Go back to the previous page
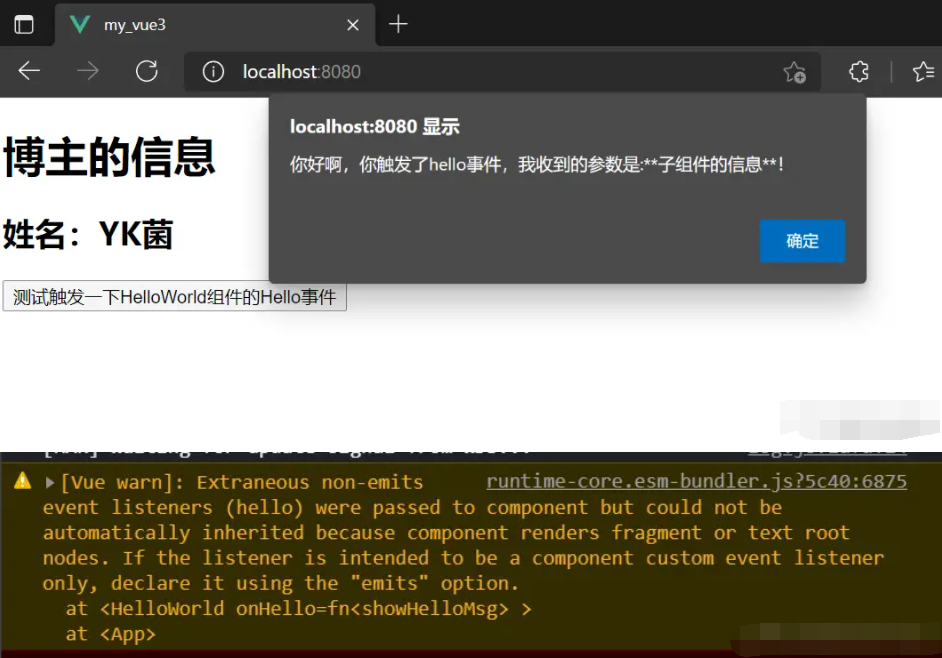Viewport: 942px width, 658px height. tap(29, 72)
